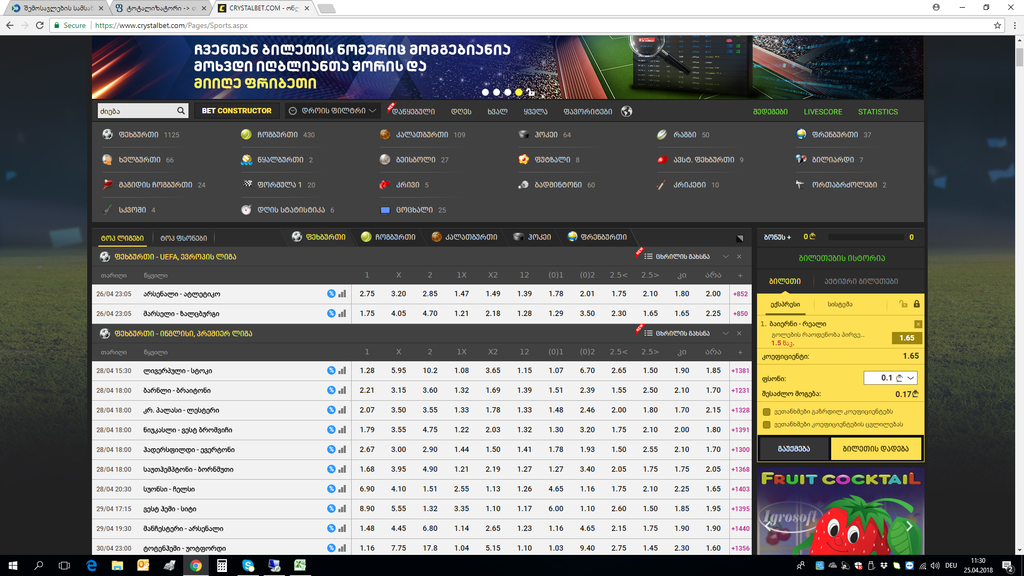Switch to the ტოპ ფსონები tab

184,238
